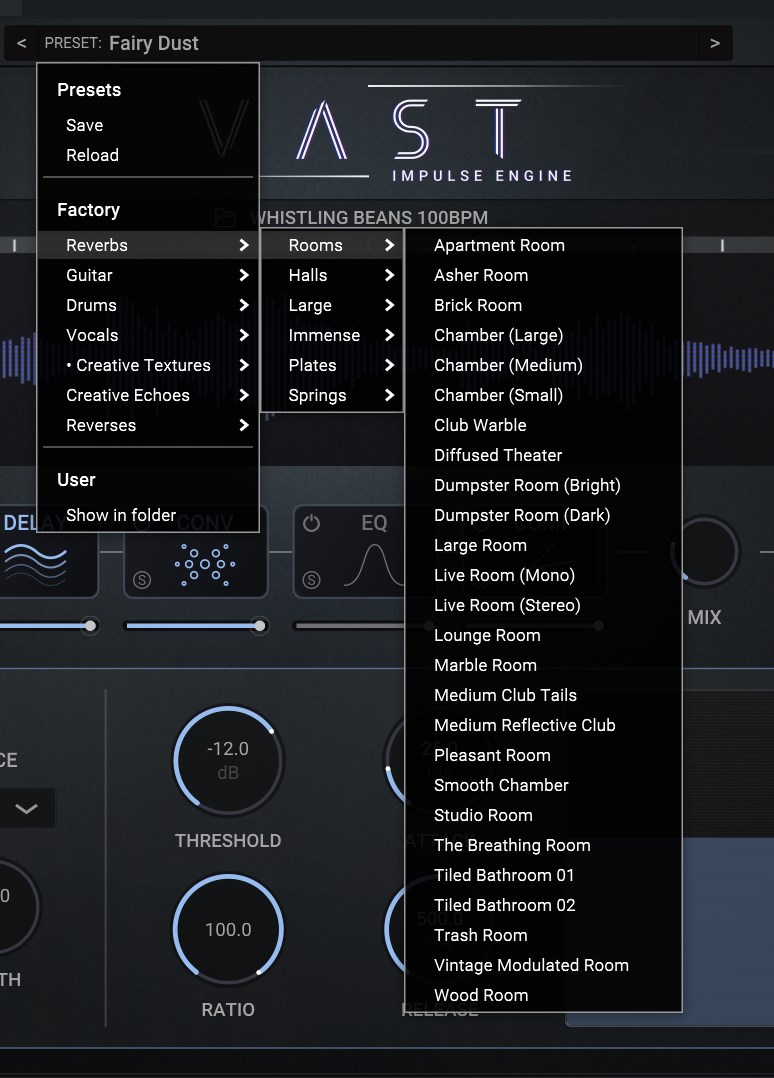Toggle solo on the EQ module
The height and width of the screenshot is (1078, 774).
pyautogui.click(x=311, y=580)
